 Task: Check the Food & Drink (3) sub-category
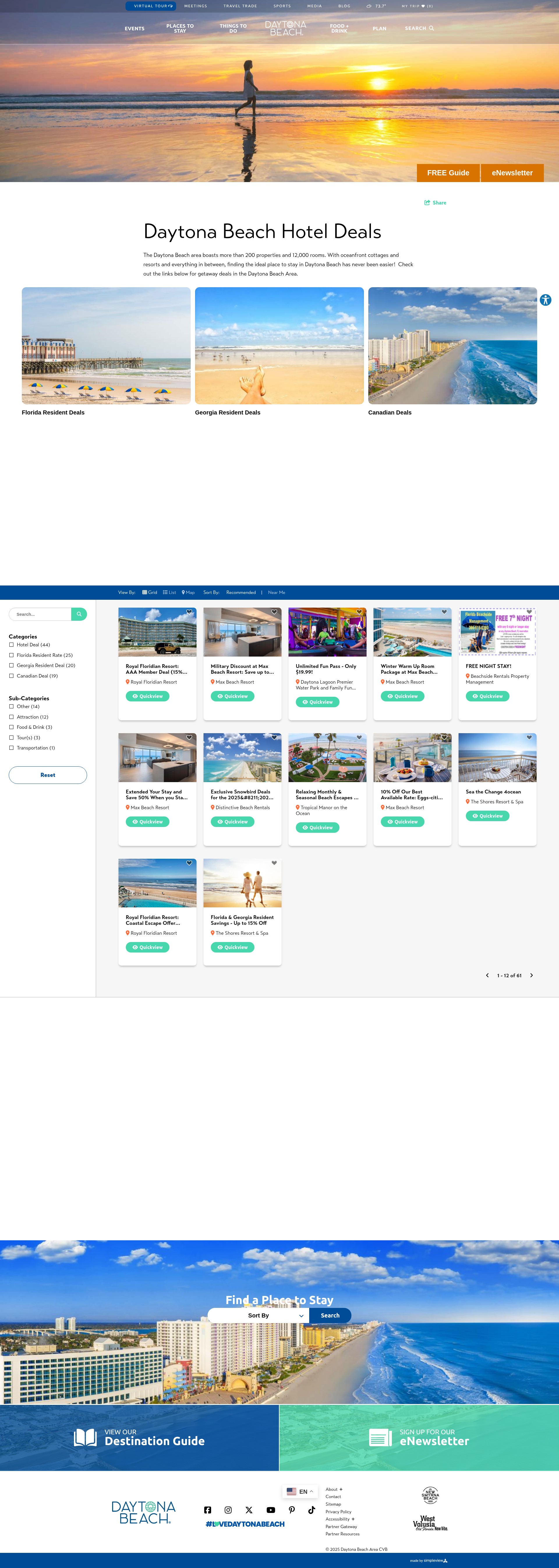point(12,727)
